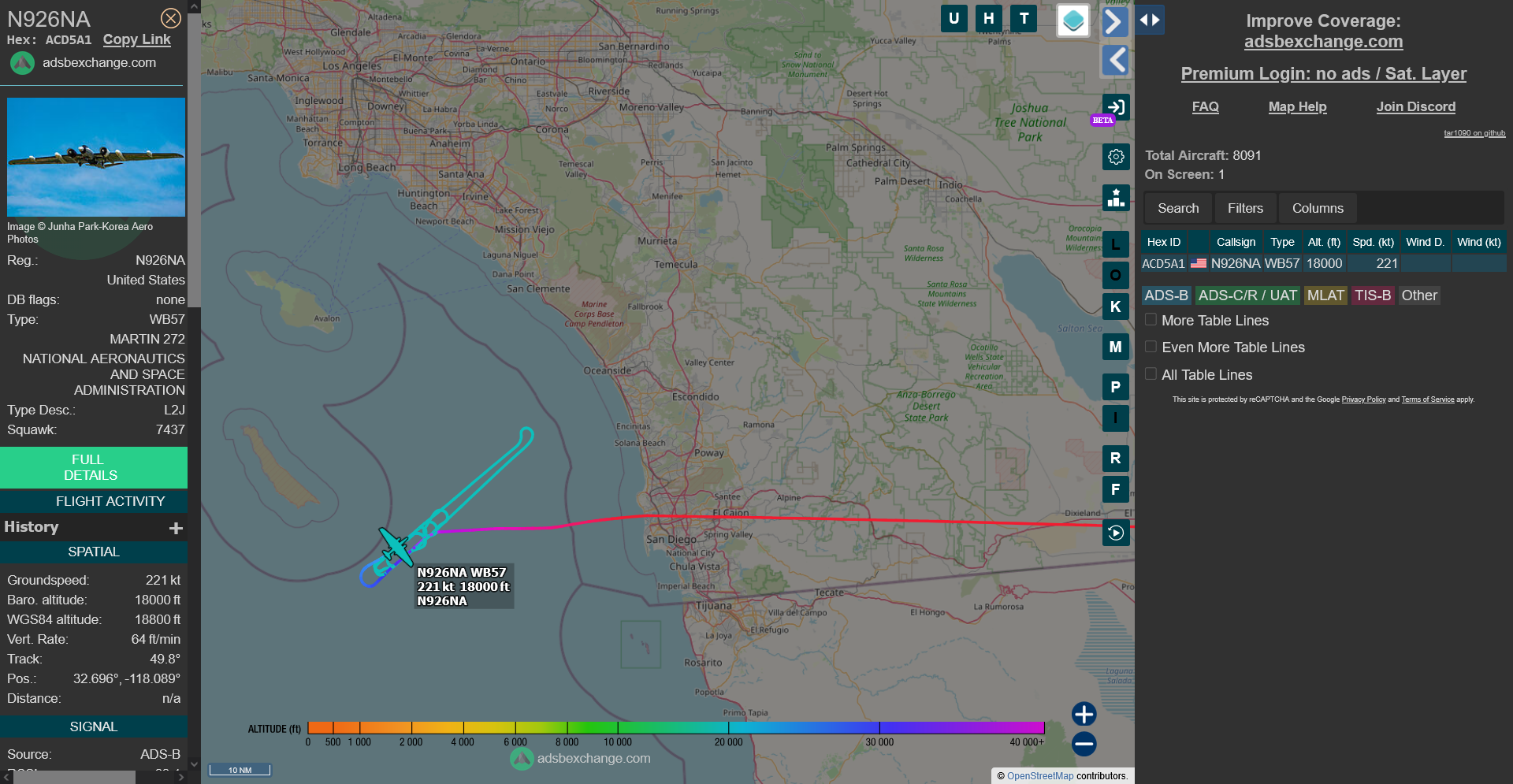Click the adsbexchange logo icon in panel
Image resolution: width=1513 pixels, height=784 pixels.
(22, 63)
